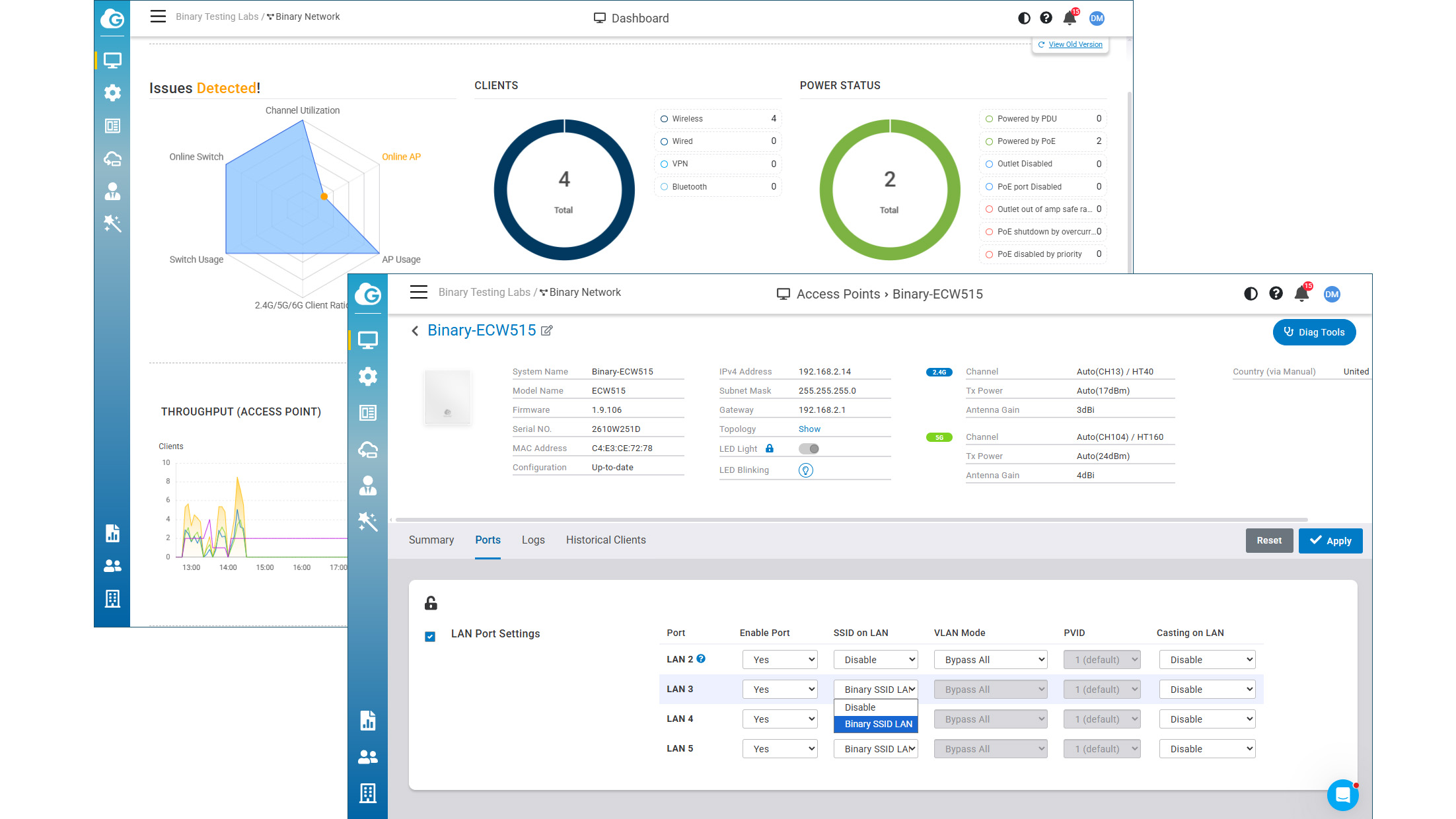Click LAN 2 help question mark
Image resolution: width=1456 pixels, height=819 pixels.
pyautogui.click(x=701, y=659)
